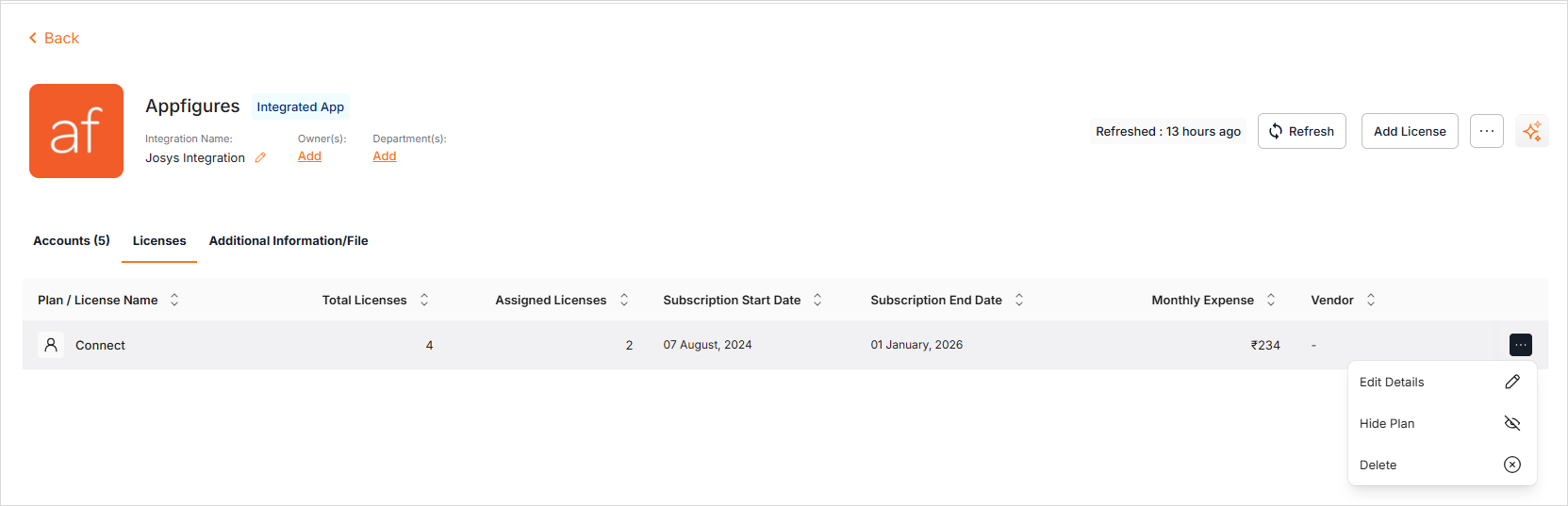Sort the Monthly Expense column
Screen dimensions: 1568x506
[x=1271, y=300]
